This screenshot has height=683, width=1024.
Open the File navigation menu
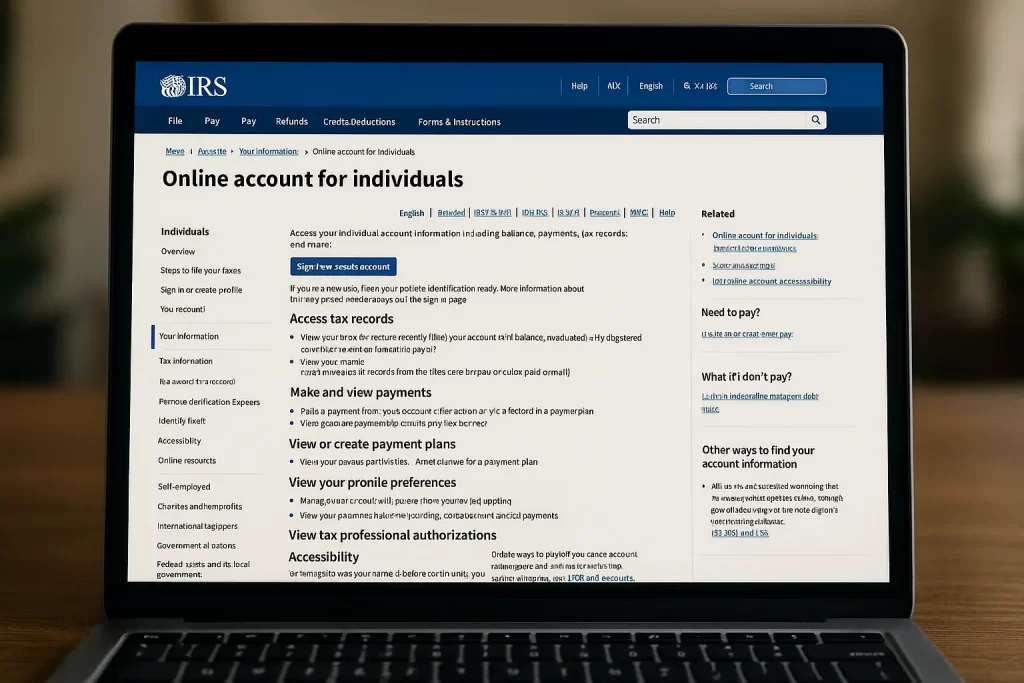click(175, 120)
